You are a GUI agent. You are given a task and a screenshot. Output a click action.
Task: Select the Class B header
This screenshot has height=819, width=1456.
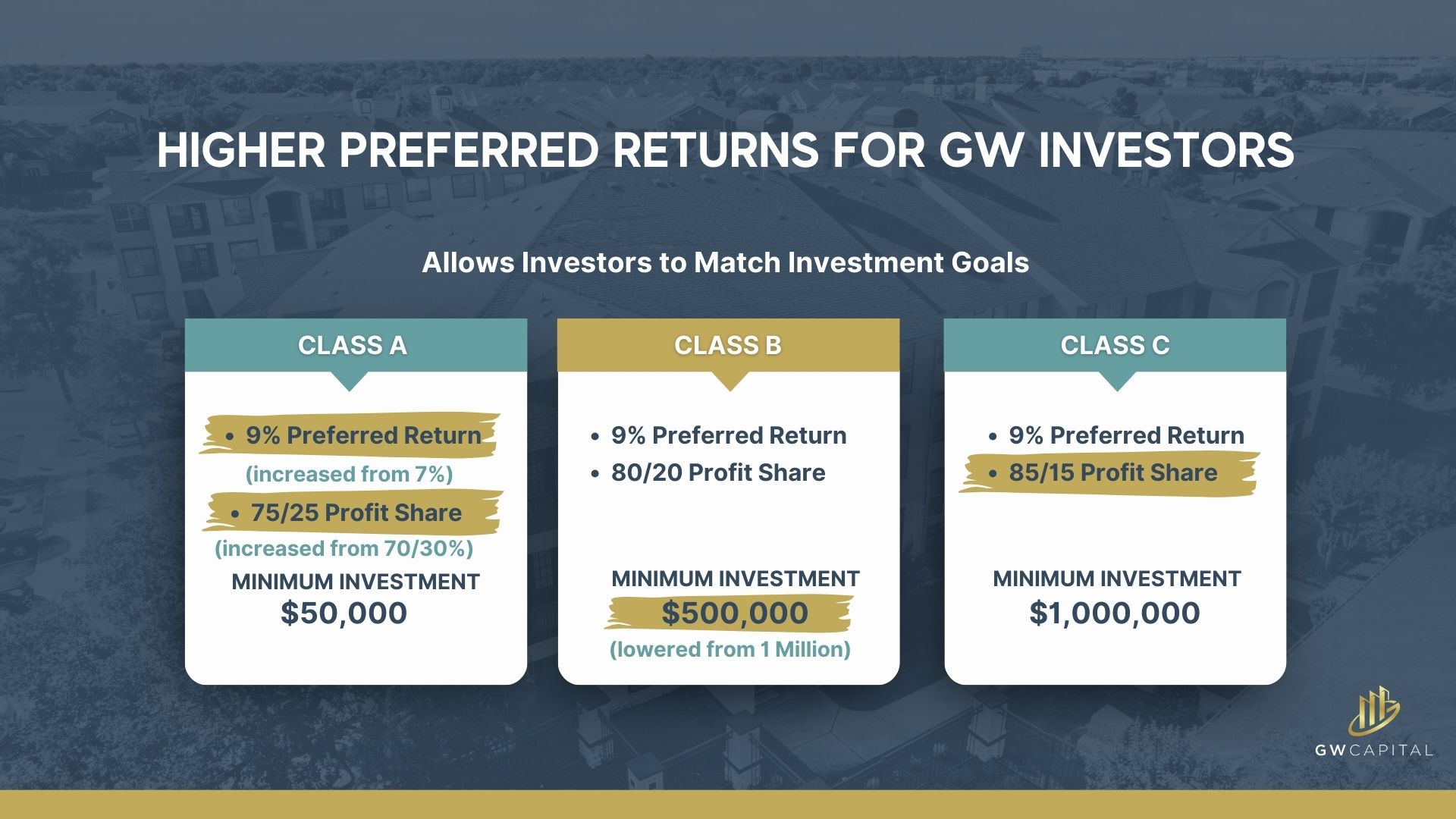click(728, 346)
